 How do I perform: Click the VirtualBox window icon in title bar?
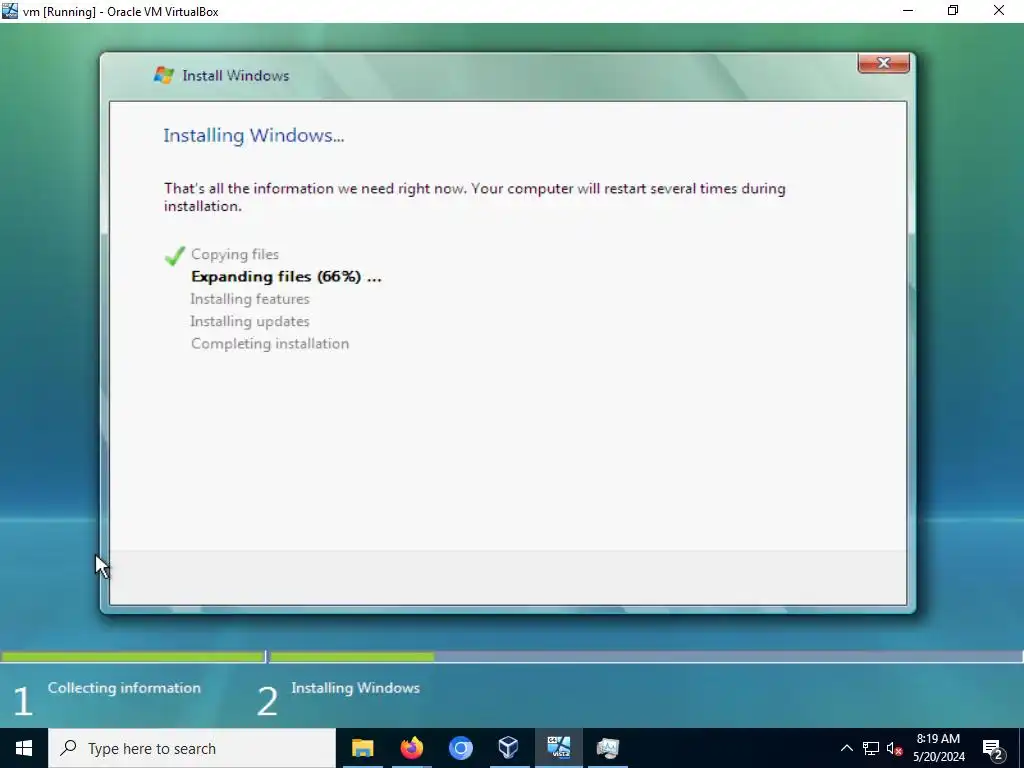[x=10, y=11]
